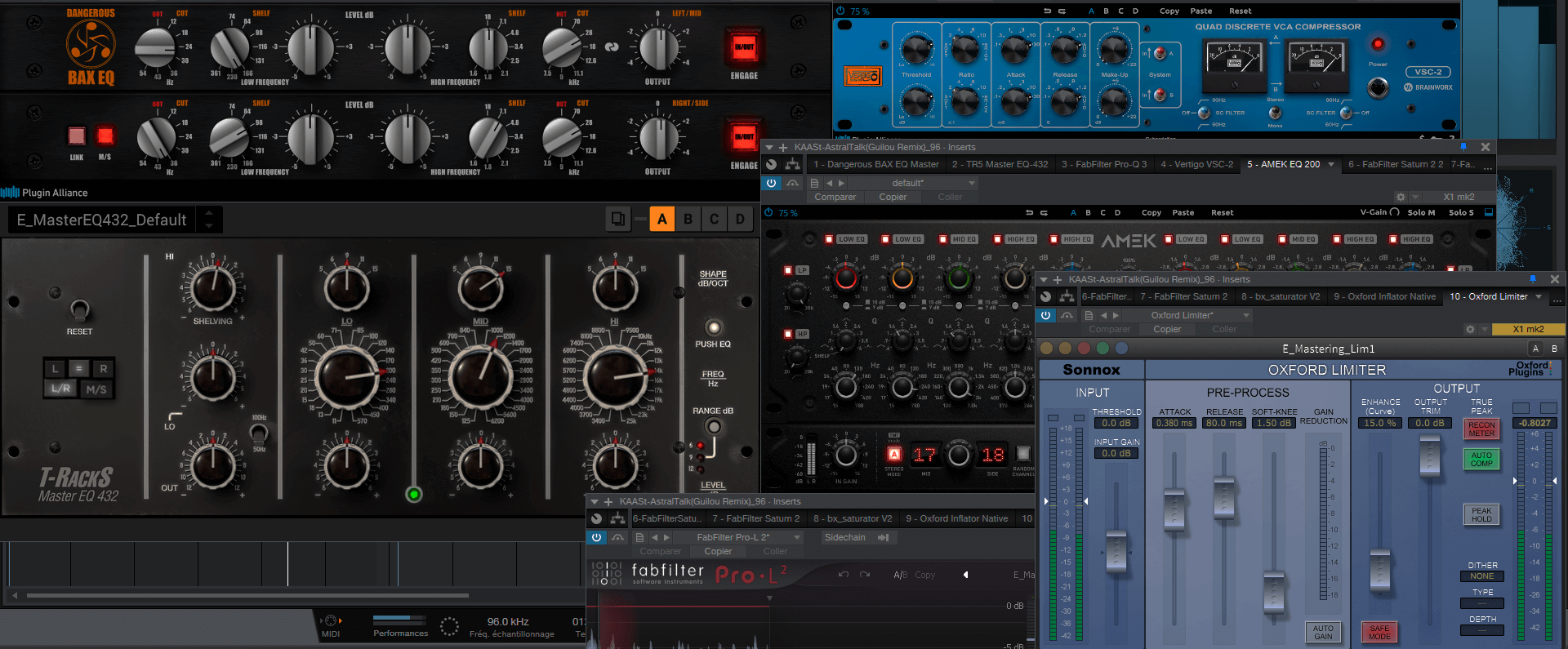Click the Oxford Limiter ATTACK fader handle
1568x649 pixels.
click(1174, 510)
